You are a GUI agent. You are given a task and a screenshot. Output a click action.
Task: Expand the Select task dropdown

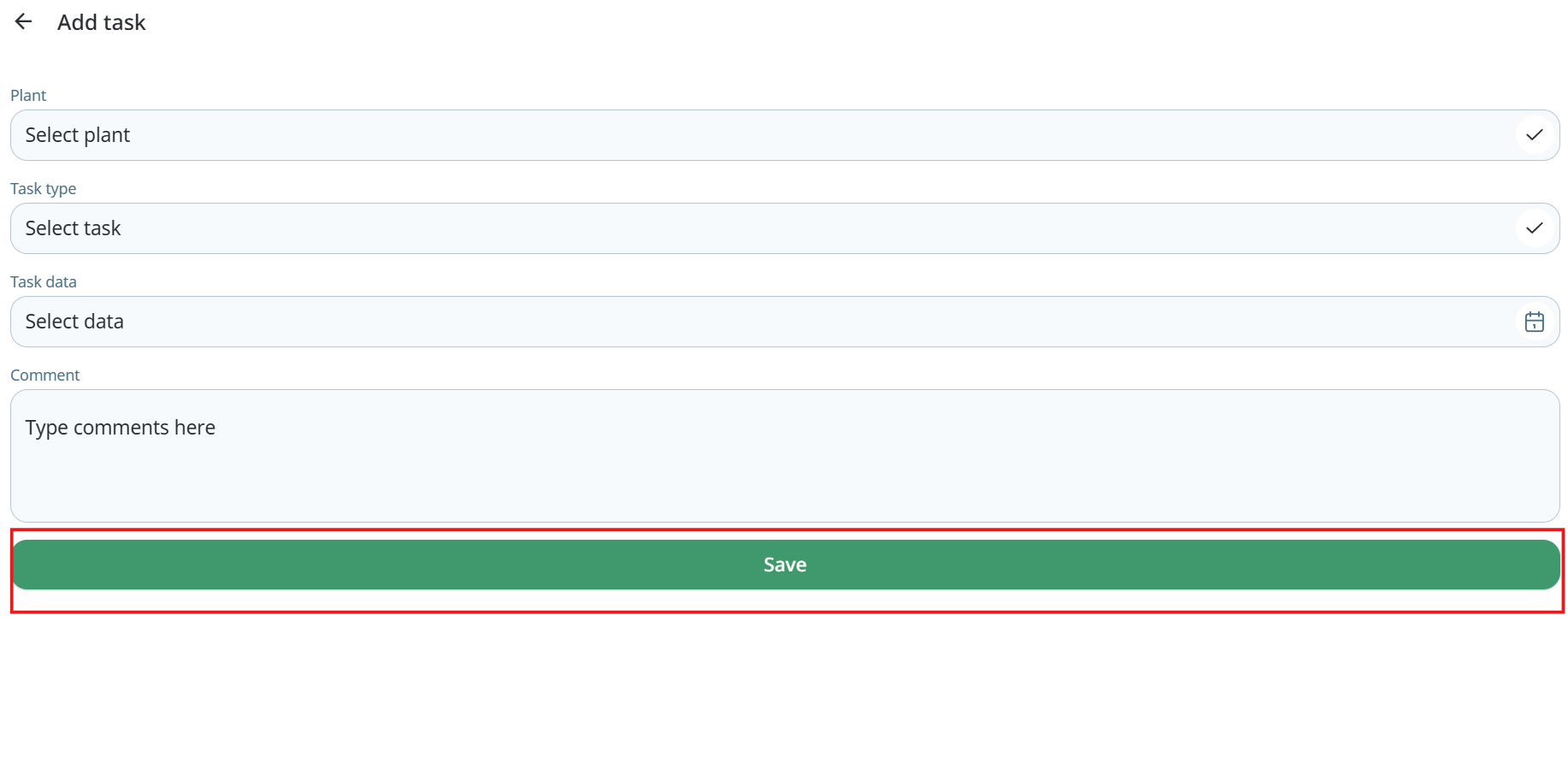click(770, 228)
